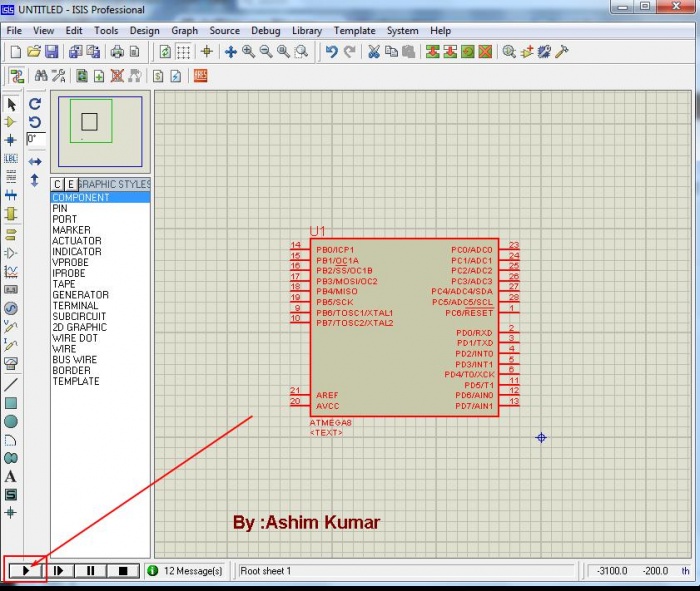
Task: Click the rotate clockwise icon
Action: click(x=35, y=104)
